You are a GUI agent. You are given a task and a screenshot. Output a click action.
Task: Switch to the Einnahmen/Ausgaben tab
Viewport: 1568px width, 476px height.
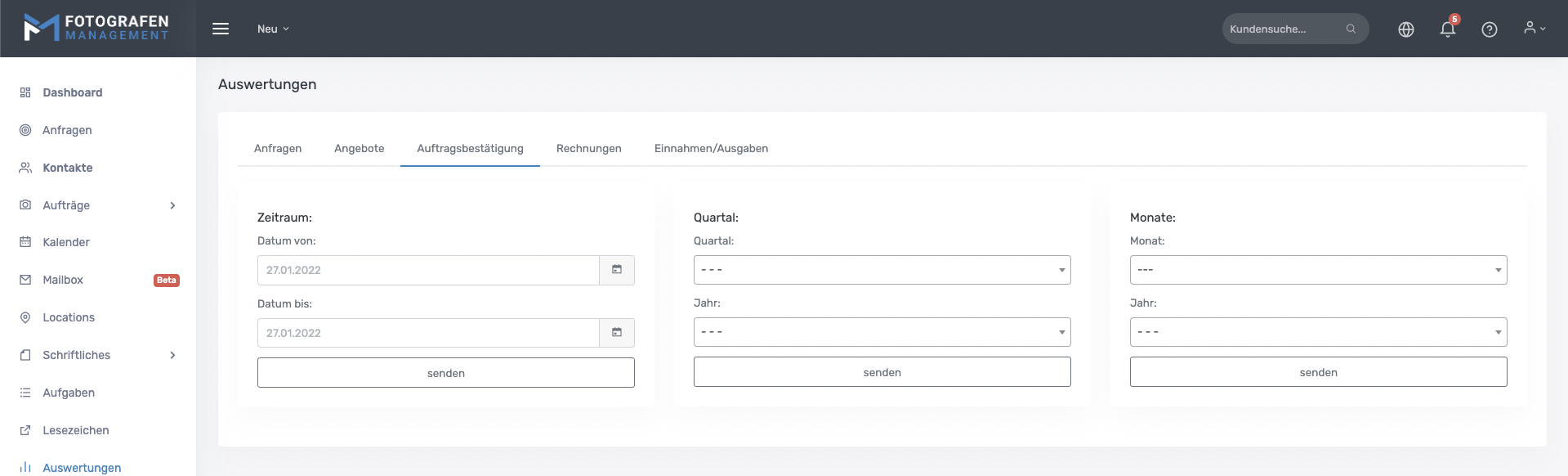[711, 148]
